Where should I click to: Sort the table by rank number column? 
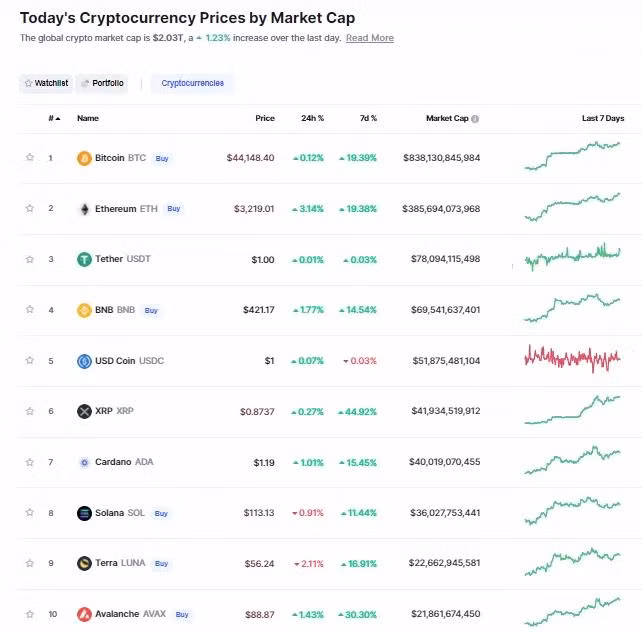tap(53, 119)
